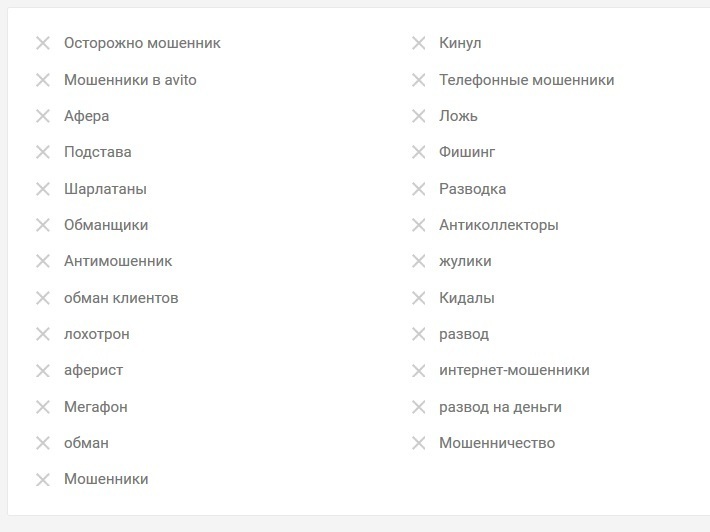Remove the 'Антимошенник' tag

43,261
